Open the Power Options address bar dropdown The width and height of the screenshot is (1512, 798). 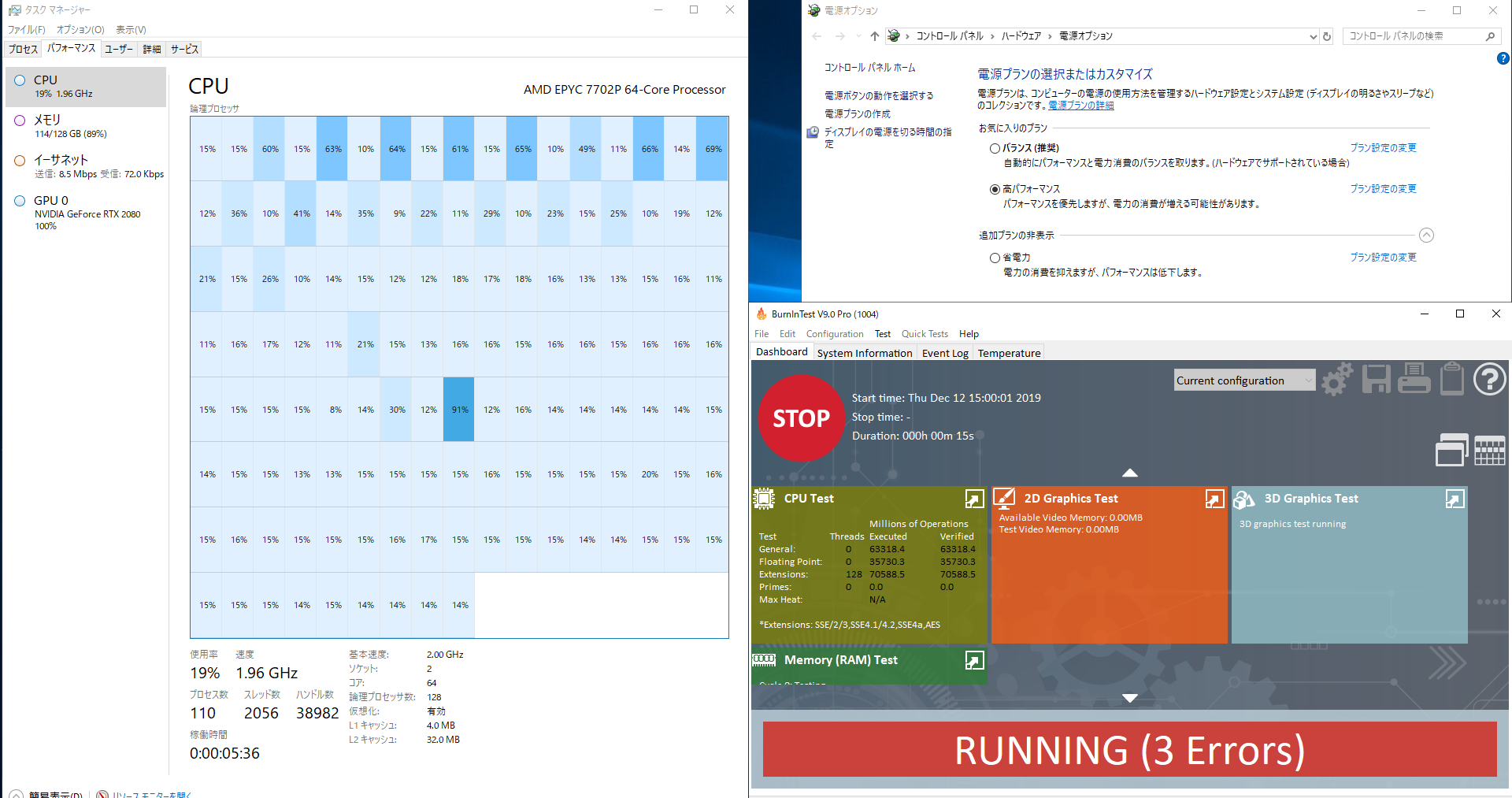pos(1313,36)
